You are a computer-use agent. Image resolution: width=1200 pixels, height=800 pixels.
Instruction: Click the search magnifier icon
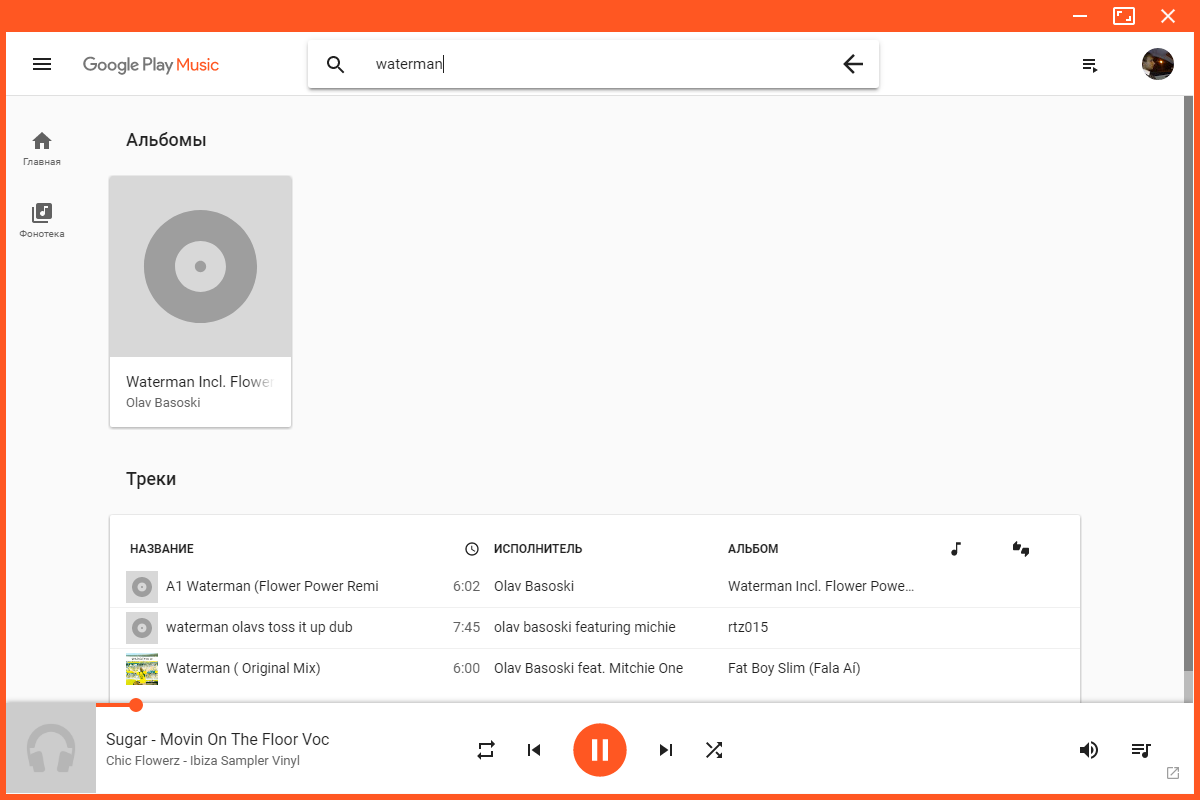coord(336,64)
